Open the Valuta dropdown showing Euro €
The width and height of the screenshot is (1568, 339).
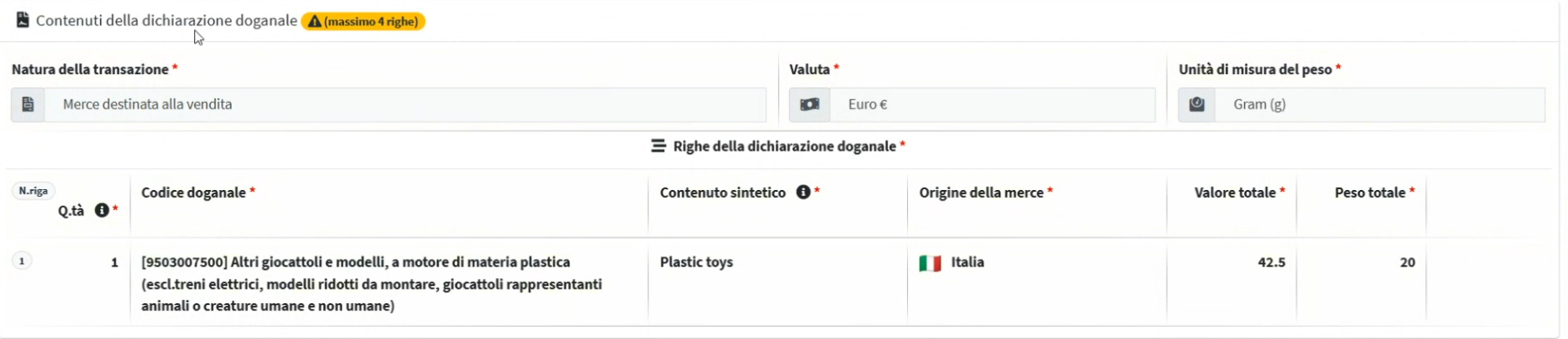point(993,105)
